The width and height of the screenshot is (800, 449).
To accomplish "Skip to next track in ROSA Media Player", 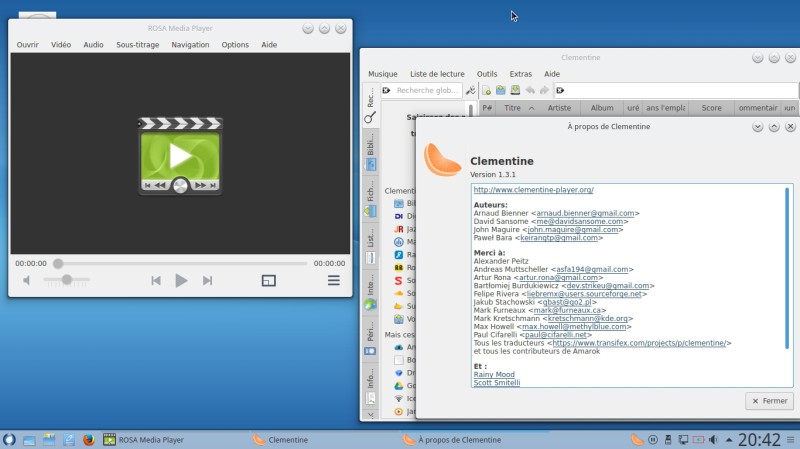I will pos(207,280).
